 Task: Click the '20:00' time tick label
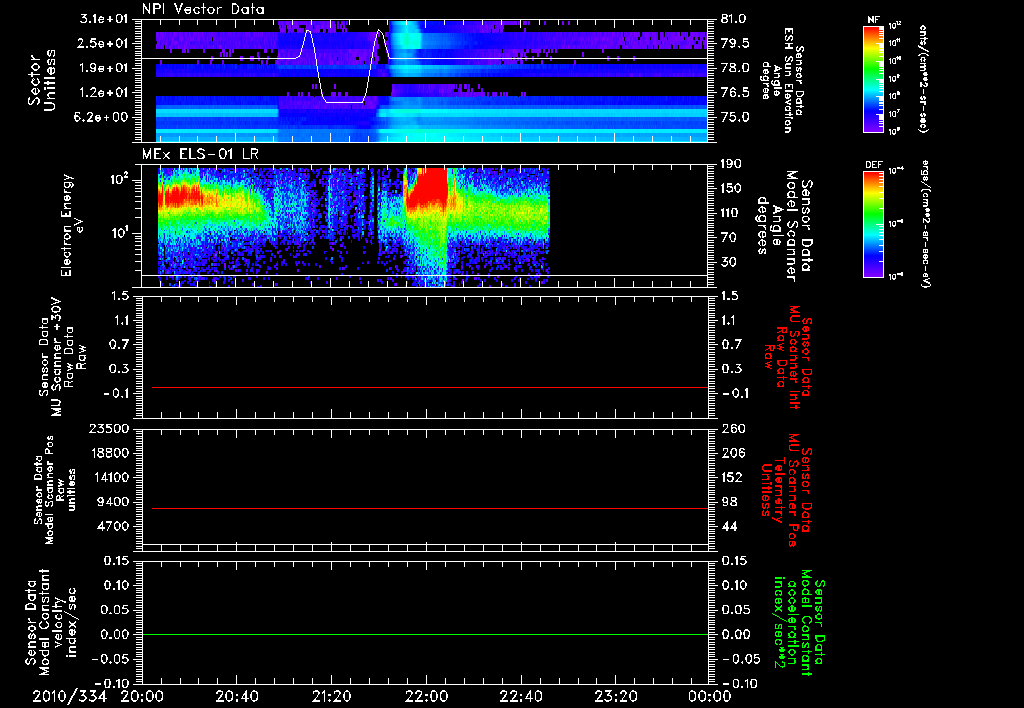142,696
